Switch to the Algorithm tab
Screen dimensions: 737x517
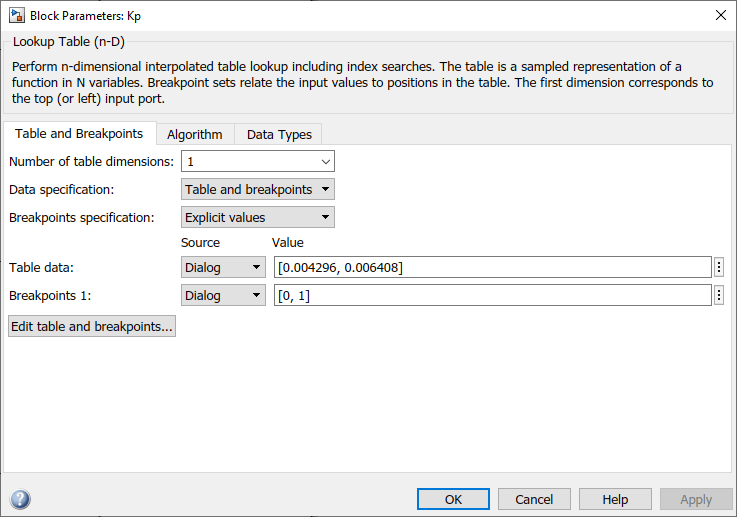[194, 134]
